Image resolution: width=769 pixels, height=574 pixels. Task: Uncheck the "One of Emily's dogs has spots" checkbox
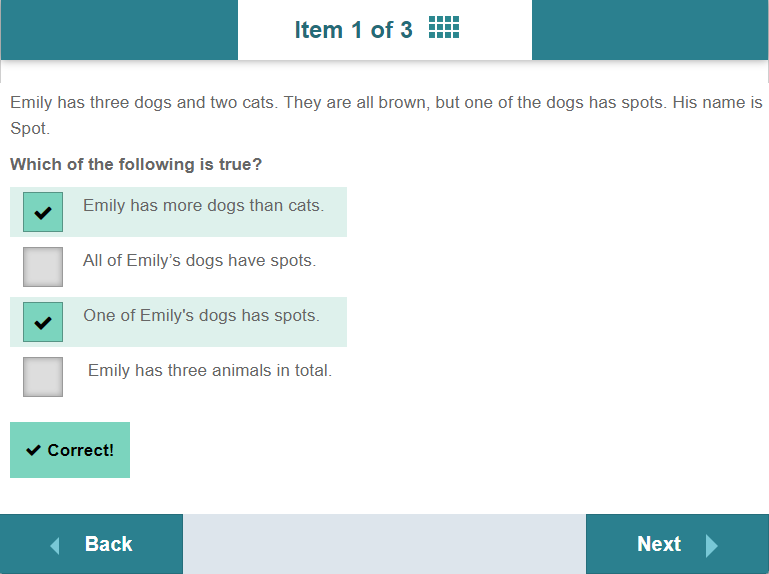point(43,322)
